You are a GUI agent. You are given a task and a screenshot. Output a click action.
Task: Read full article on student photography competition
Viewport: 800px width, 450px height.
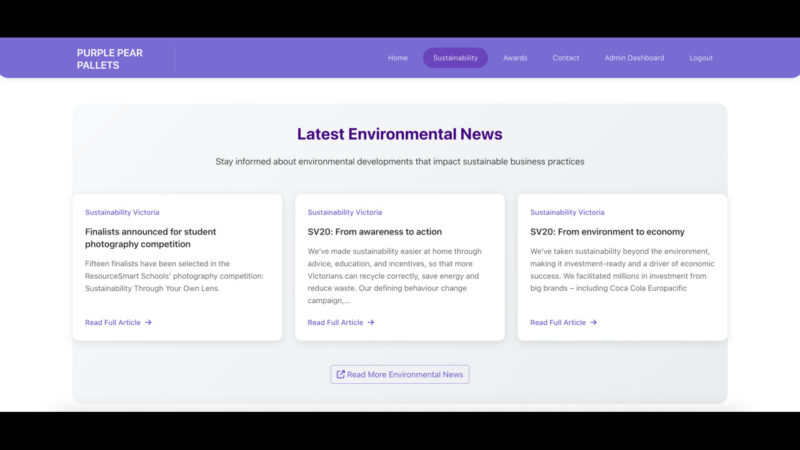[x=118, y=322]
